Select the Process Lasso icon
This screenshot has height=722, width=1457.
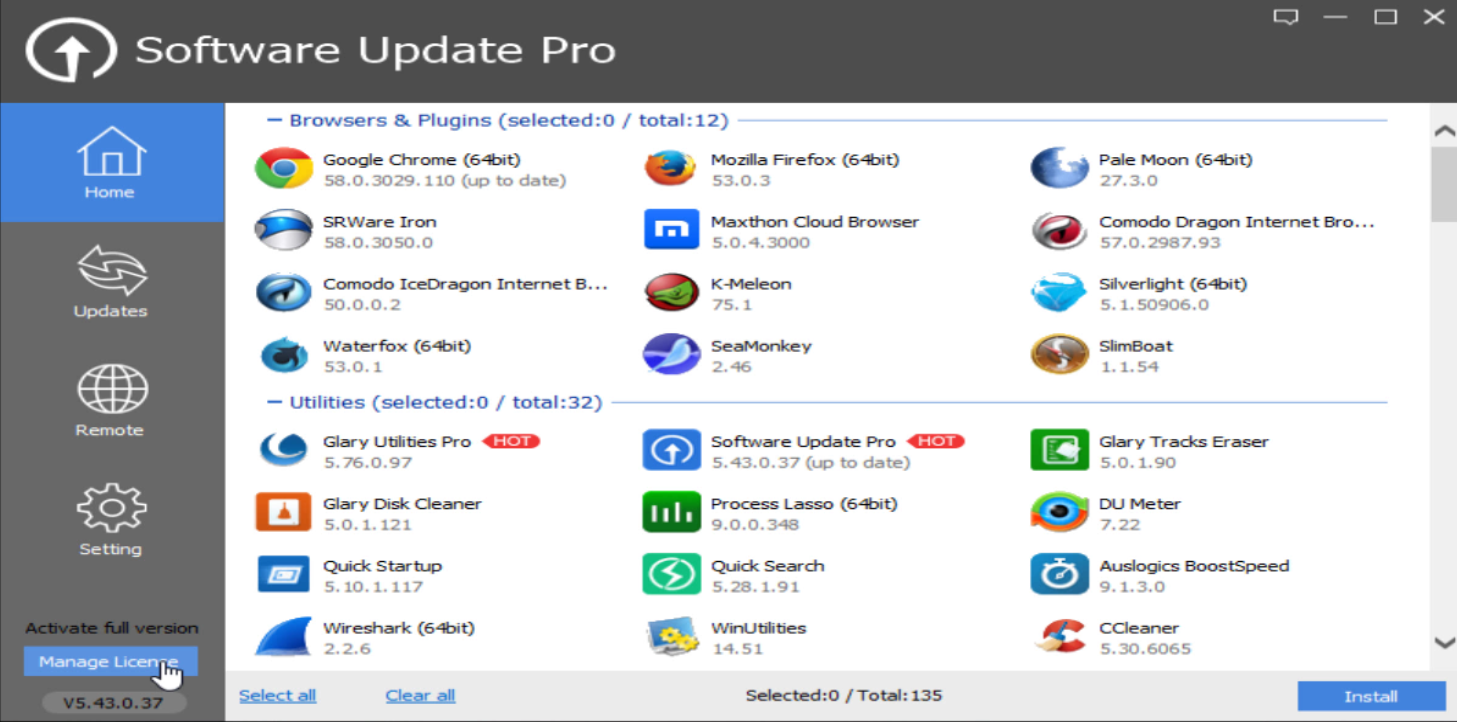(671, 512)
